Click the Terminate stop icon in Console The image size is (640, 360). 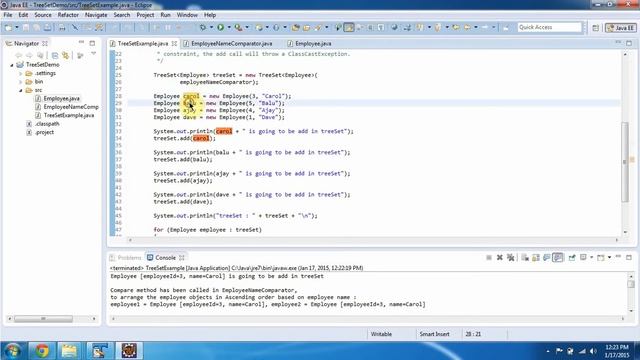pos(489,258)
